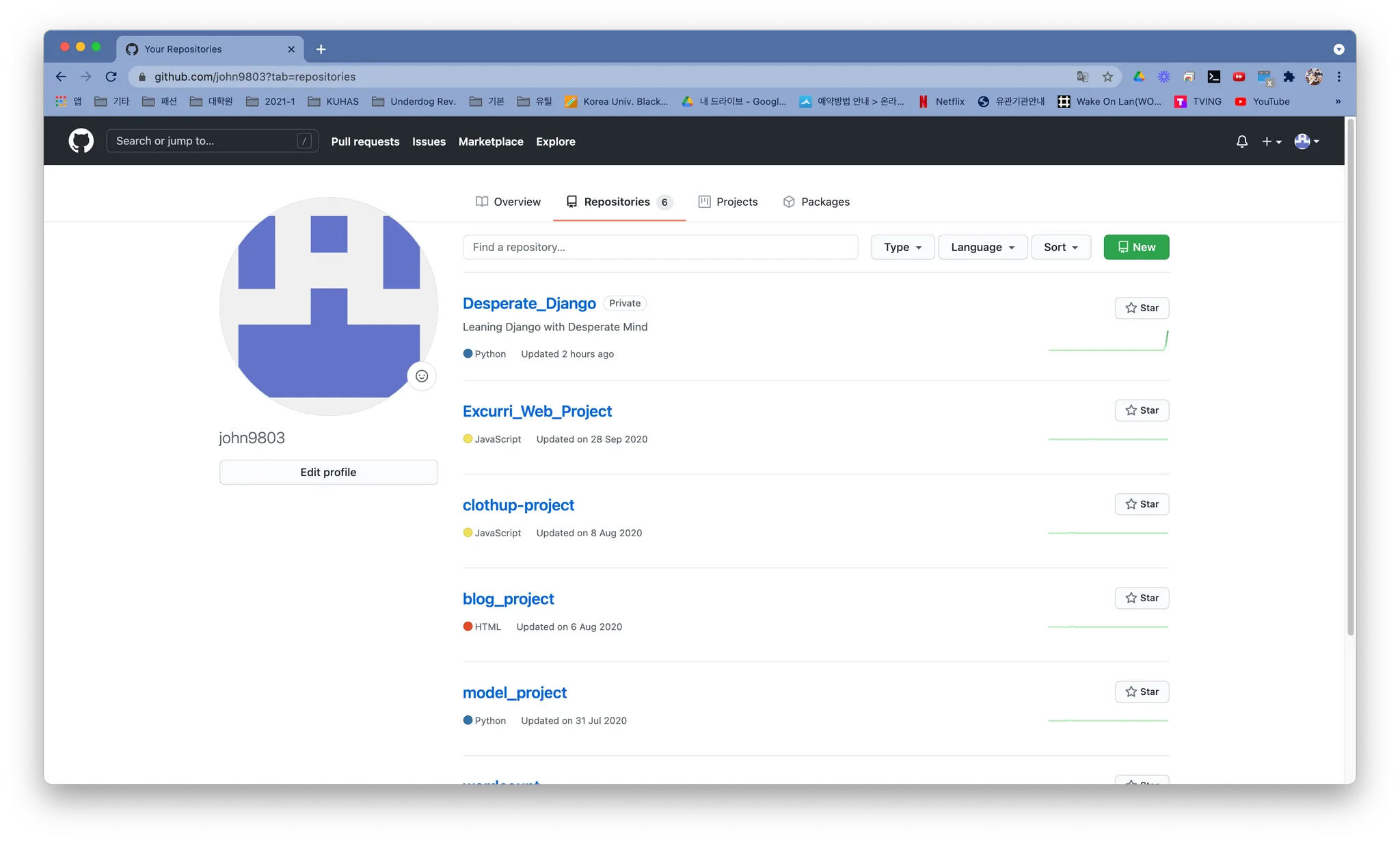Click the GitHub Octocat logo

pos(81,141)
